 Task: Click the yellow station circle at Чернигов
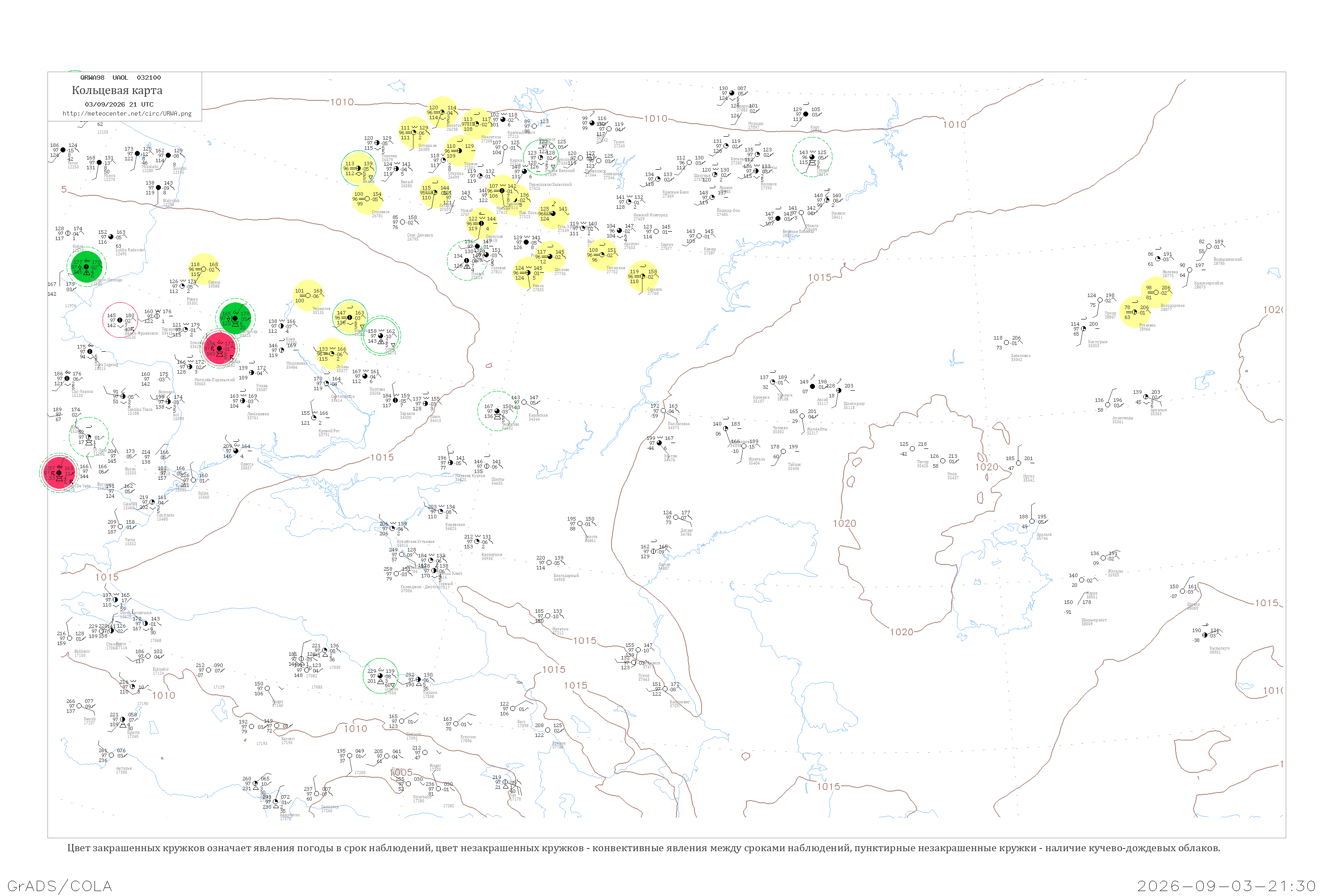(309, 295)
